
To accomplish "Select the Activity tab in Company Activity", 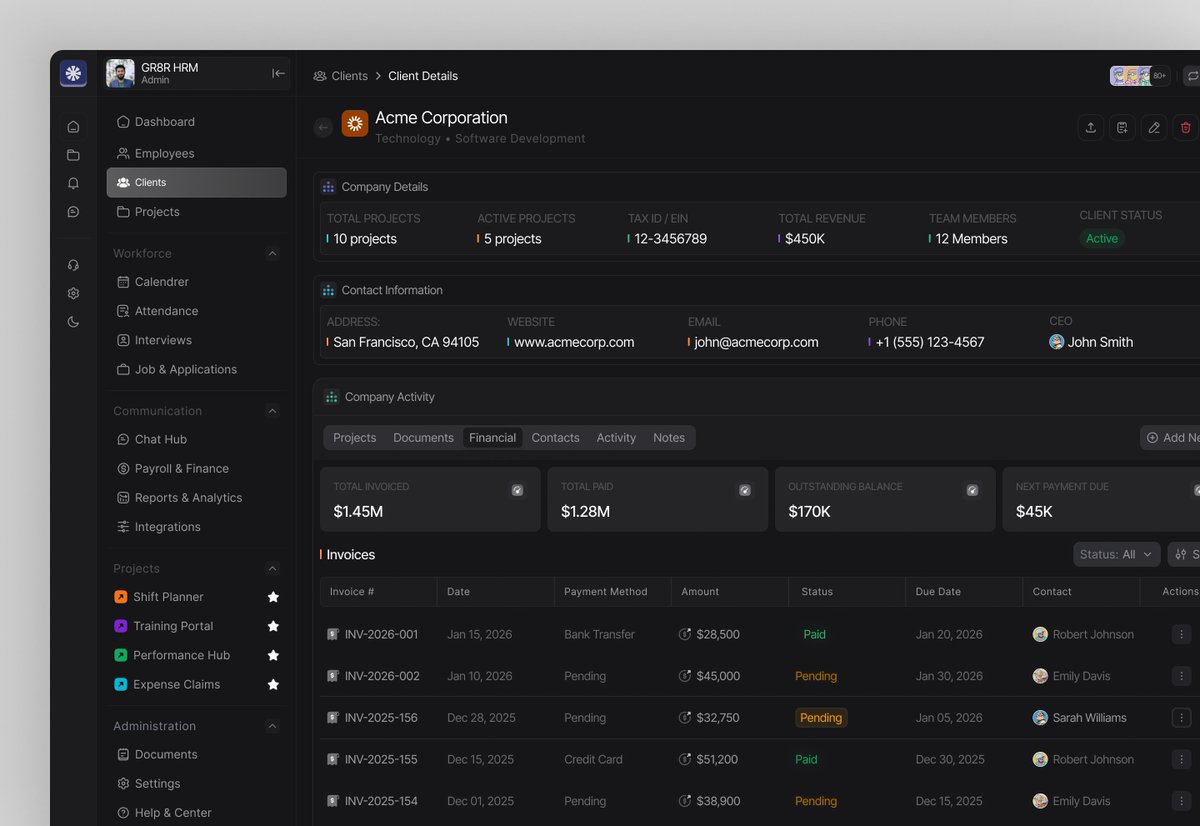I will point(616,437).
